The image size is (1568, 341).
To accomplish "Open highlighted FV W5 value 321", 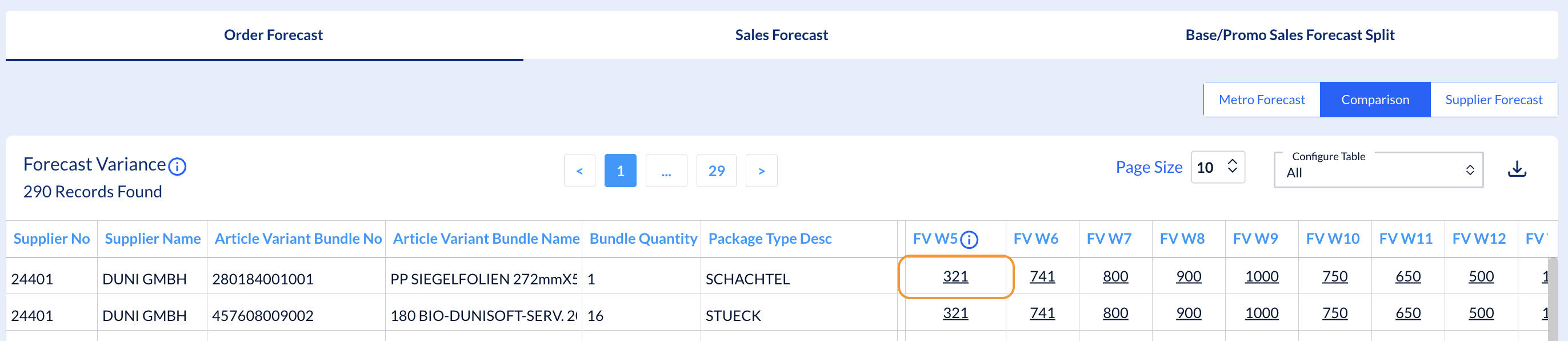I will click(955, 276).
